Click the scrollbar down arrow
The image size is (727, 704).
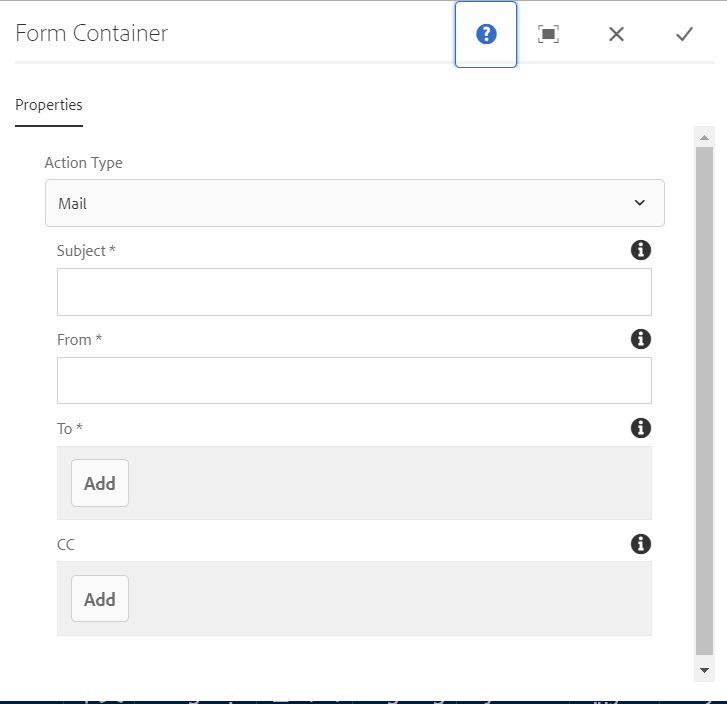[704, 670]
